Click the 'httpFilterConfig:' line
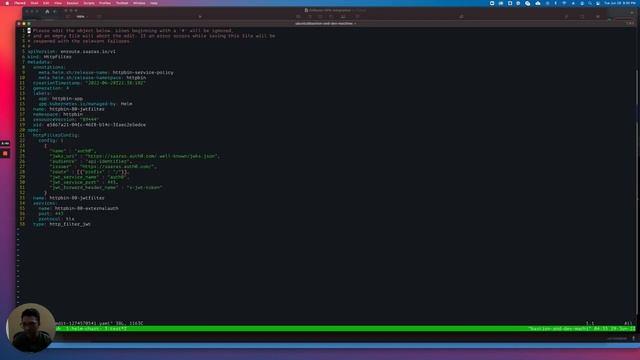The image size is (640, 360). click(x=56, y=135)
